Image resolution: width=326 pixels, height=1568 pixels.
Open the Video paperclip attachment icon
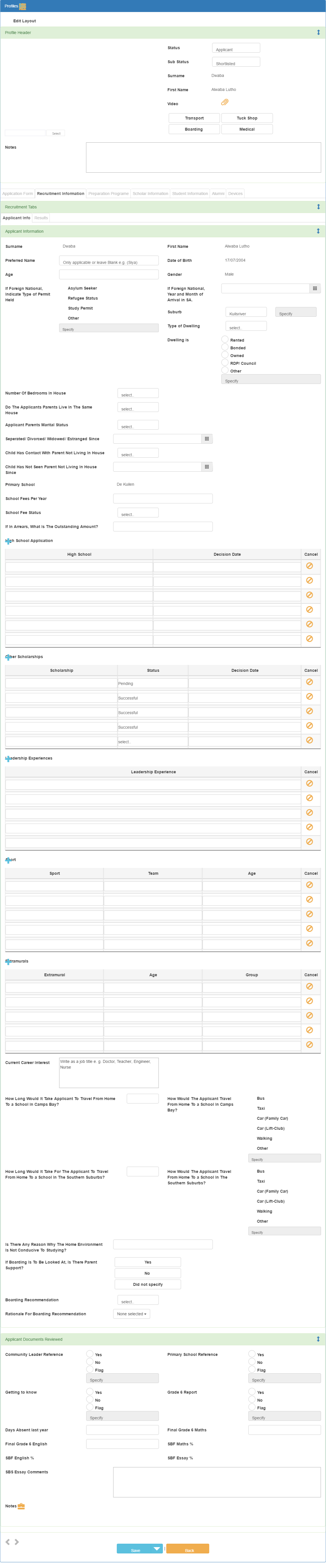[x=224, y=103]
